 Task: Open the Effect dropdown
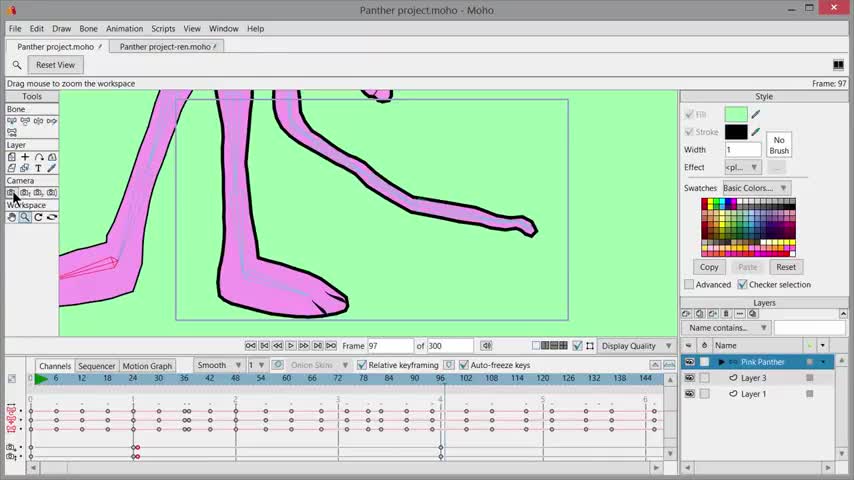[x=742, y=167]
